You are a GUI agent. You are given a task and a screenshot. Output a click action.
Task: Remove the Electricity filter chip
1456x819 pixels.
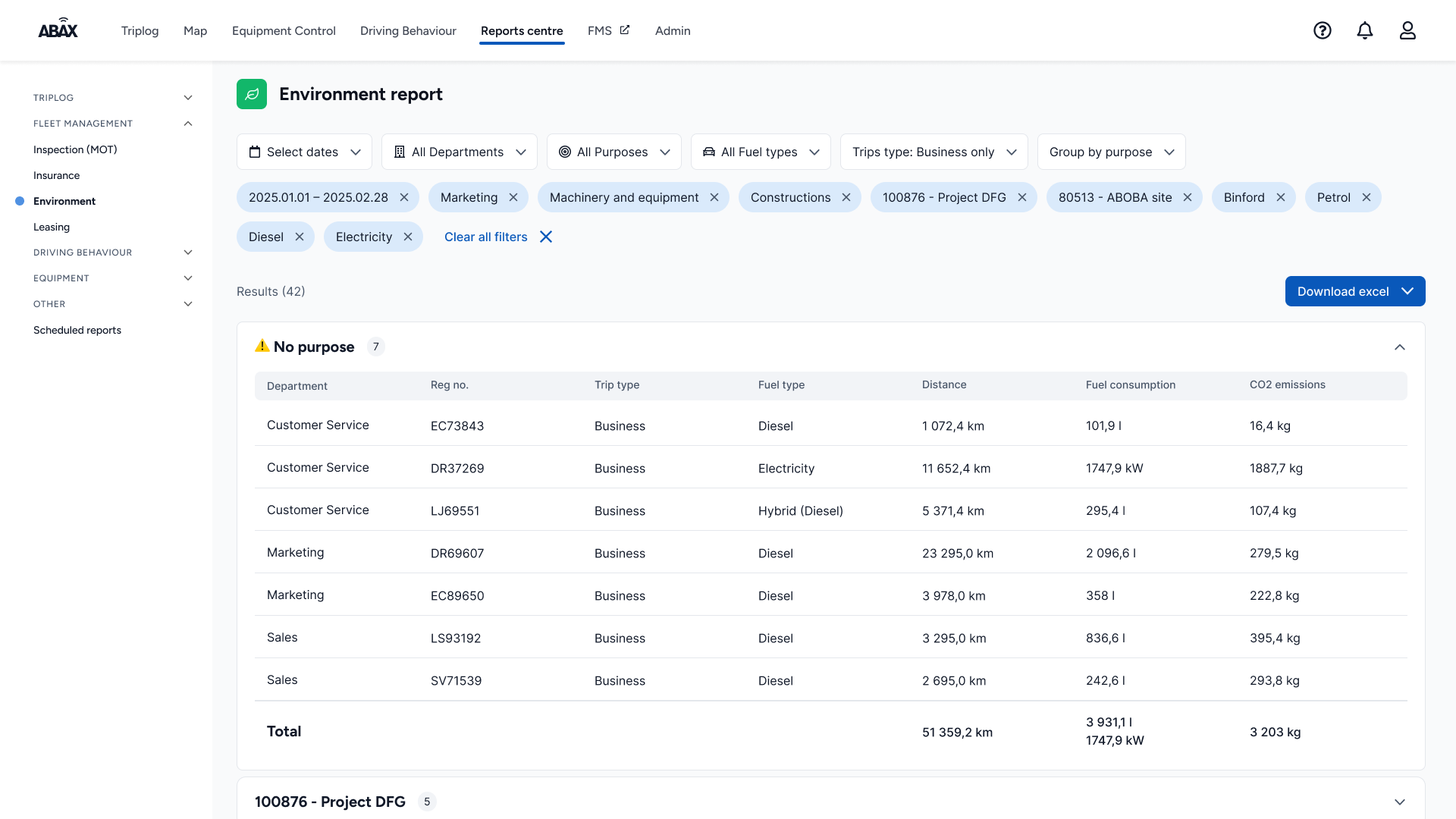pos(408,237)
